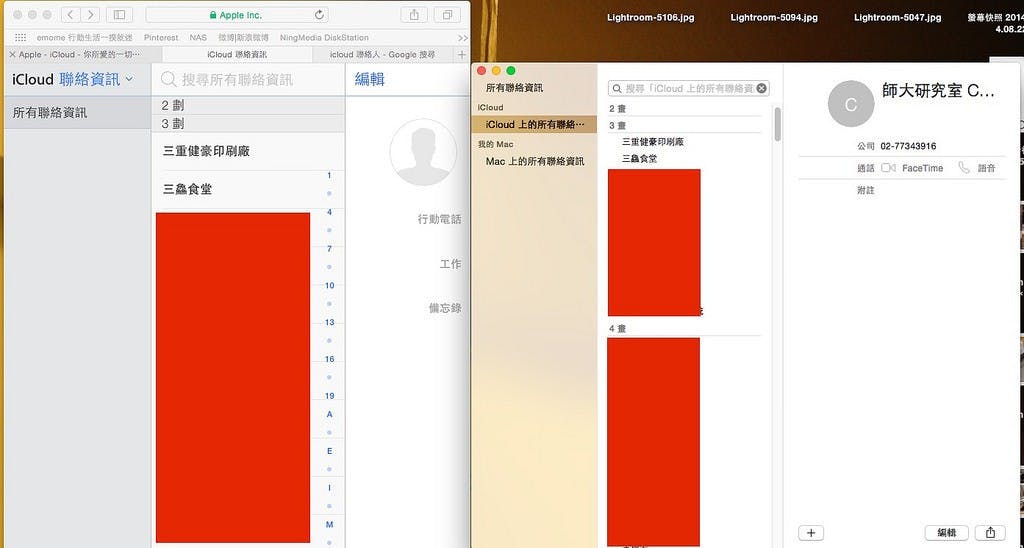Switch to the iCloud 聯絡資訊 tab

click(x=237, y=55)
